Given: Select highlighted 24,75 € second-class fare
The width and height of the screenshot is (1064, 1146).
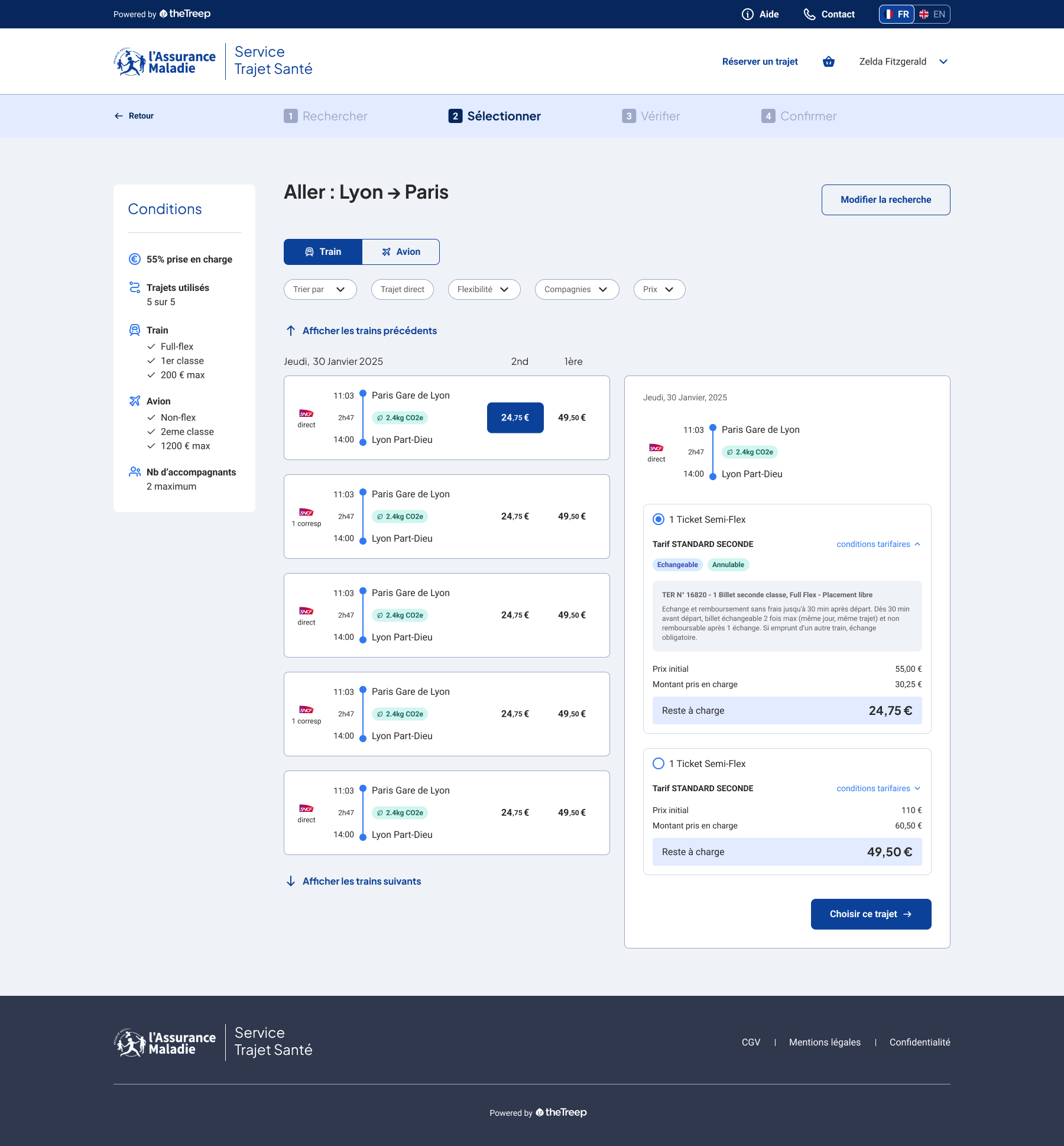Looking at the screenshot, I should coord(515,417).
